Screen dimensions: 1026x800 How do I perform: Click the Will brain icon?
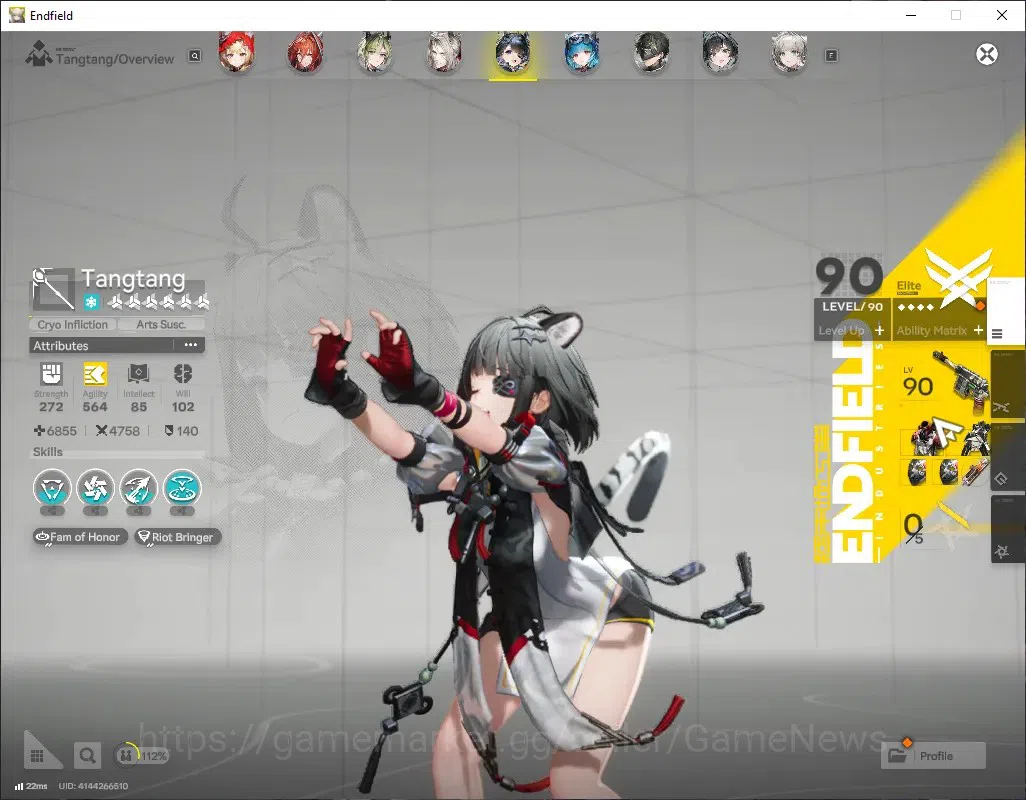[x=183, y=374]
